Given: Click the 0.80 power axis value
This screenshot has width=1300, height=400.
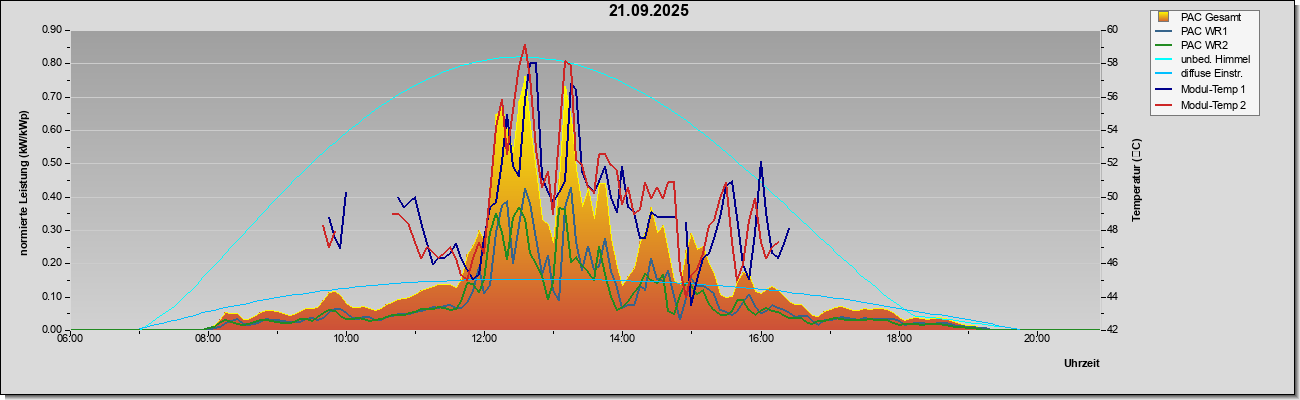Looking at the screenshot, I should coord(53,63).
